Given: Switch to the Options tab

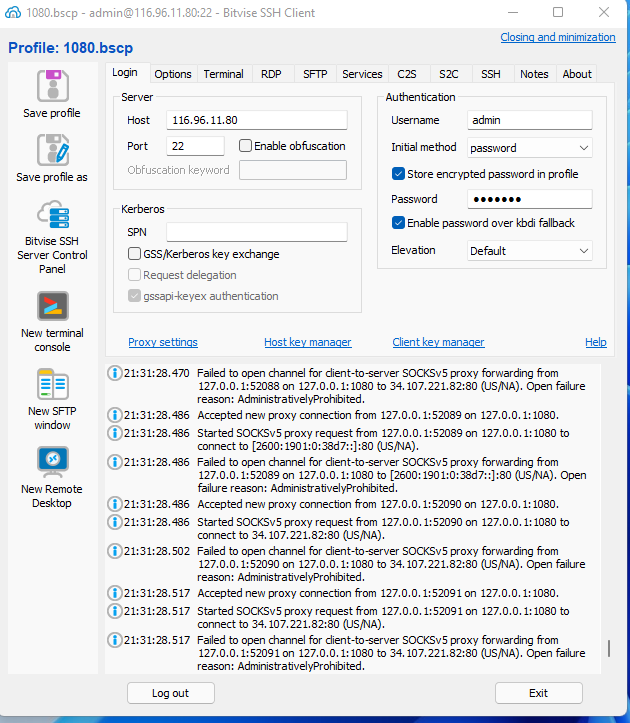Looking at the screenshot, I should (x=173, y=74).
